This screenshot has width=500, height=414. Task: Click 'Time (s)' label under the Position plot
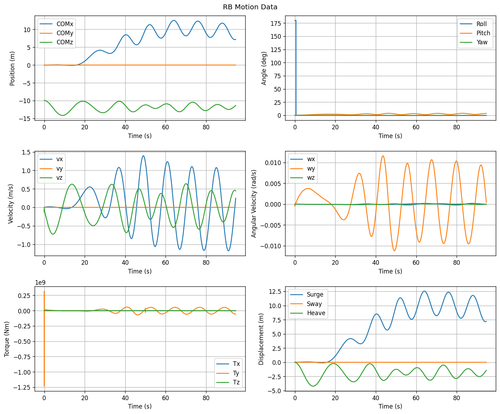point(140,136)
